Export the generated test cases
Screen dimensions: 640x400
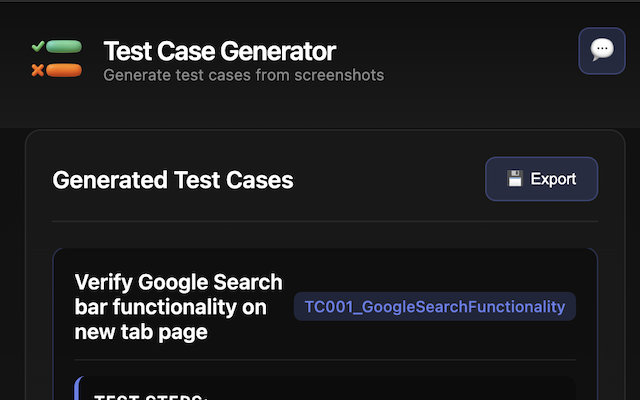click(x=541, y=179)
